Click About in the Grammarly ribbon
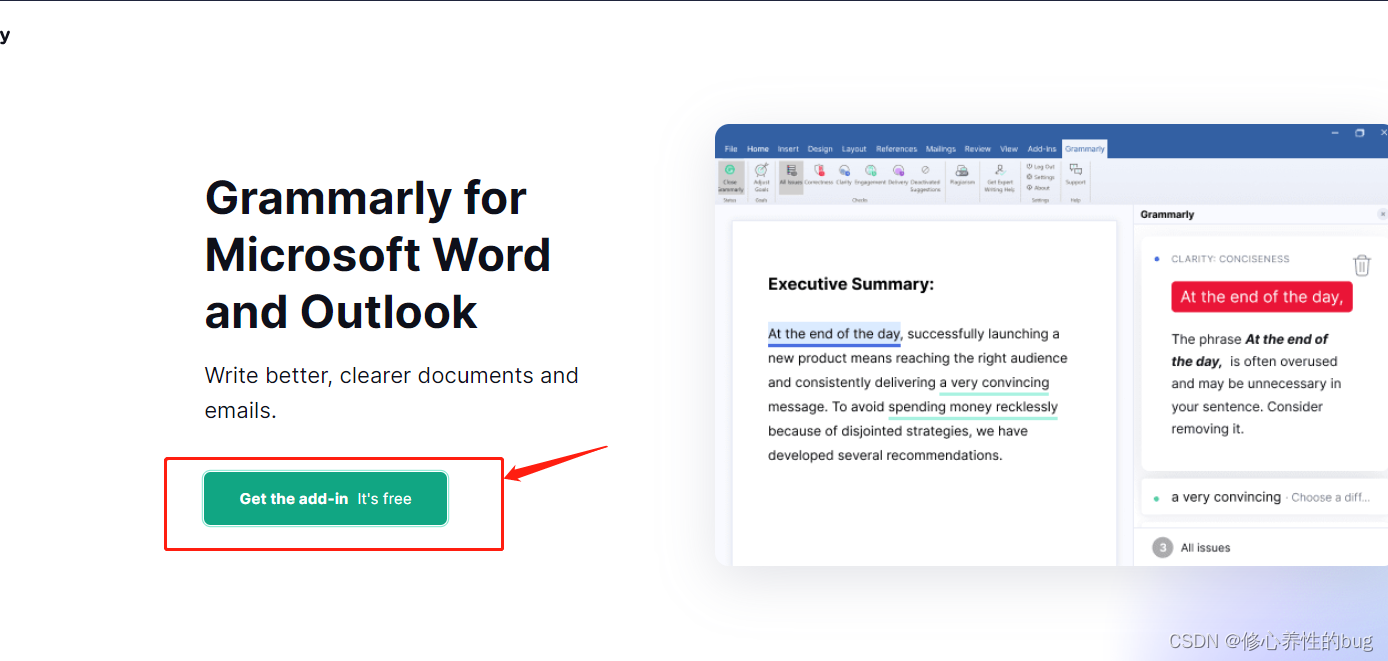 click(x=1038, y=188)
